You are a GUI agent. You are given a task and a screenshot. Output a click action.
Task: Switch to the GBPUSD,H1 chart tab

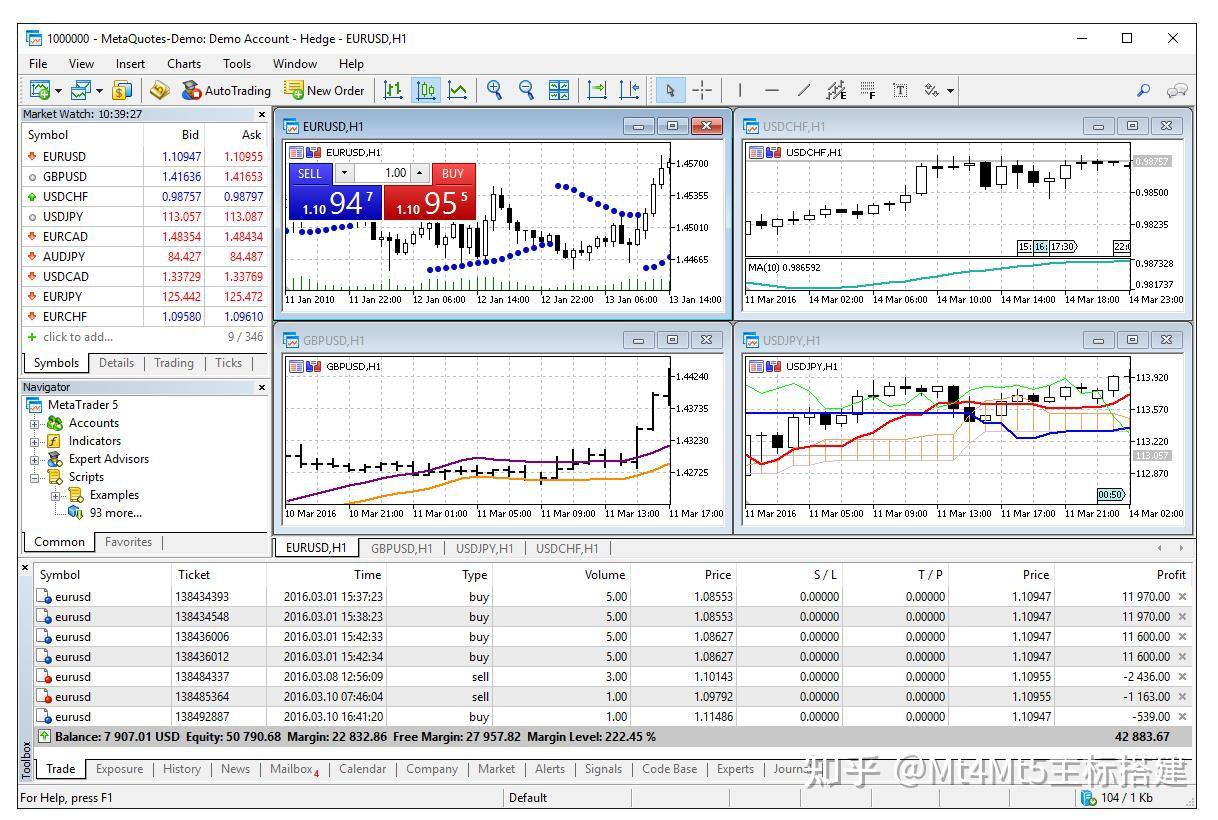click(402, 548)
